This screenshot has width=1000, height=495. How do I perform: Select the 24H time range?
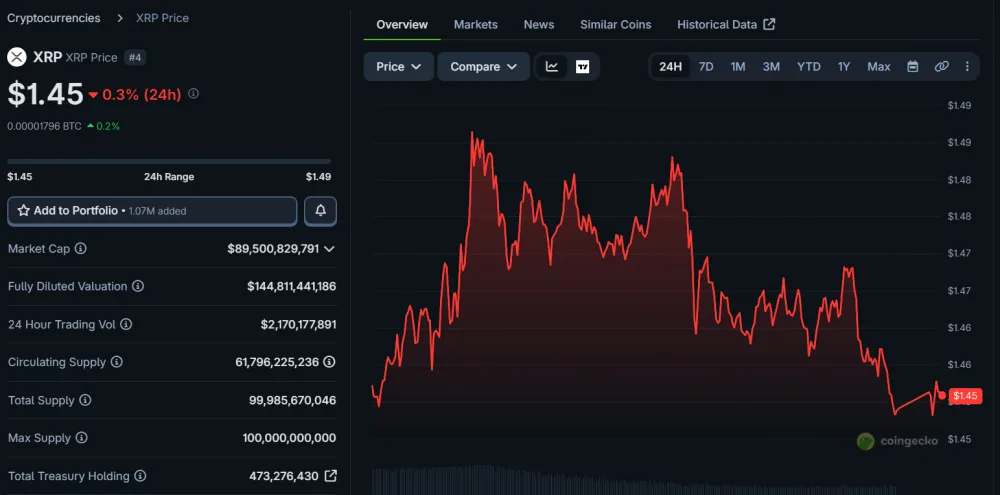pos(670,66)
